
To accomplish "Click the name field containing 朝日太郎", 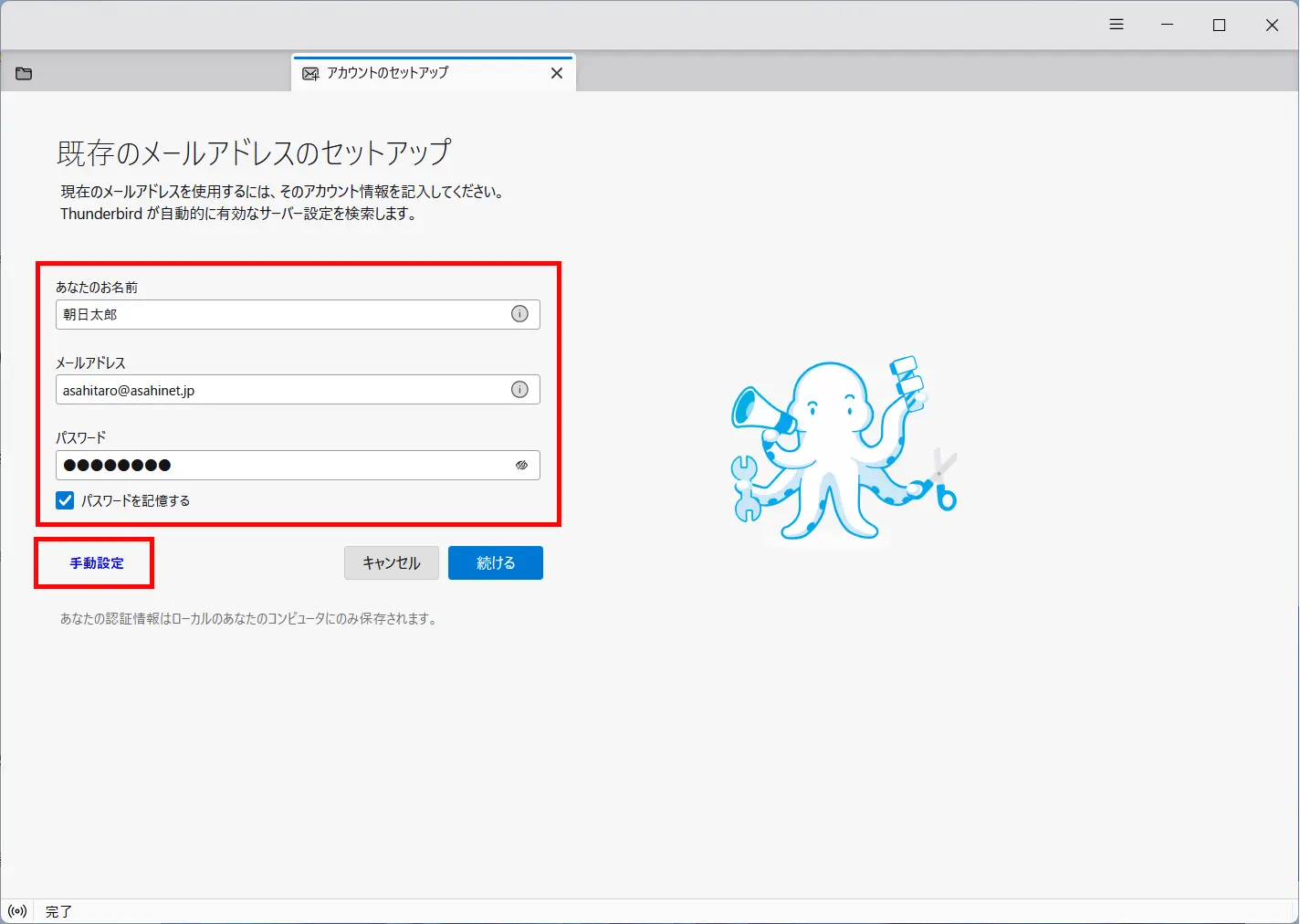I will tap(274, 314).
